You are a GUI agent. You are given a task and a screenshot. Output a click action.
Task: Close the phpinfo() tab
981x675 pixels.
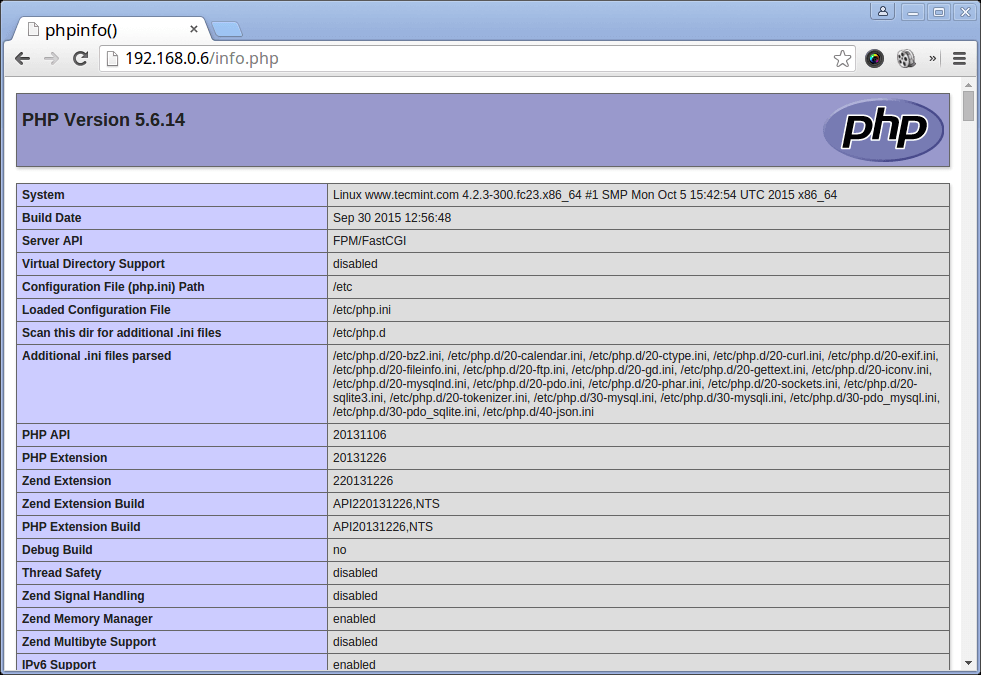(194, 29)
